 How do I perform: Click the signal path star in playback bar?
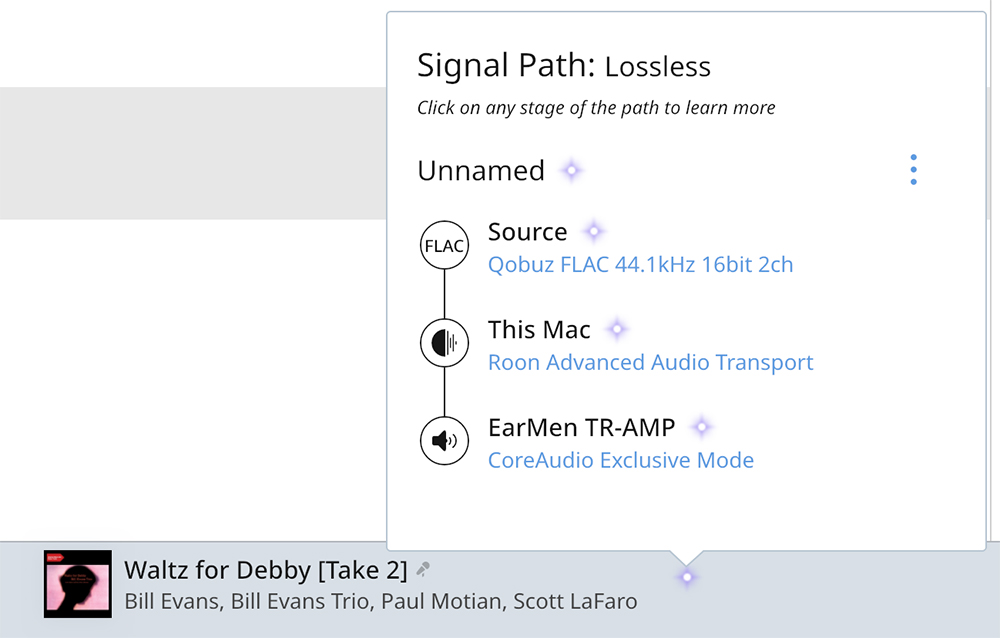coord(687,576)
